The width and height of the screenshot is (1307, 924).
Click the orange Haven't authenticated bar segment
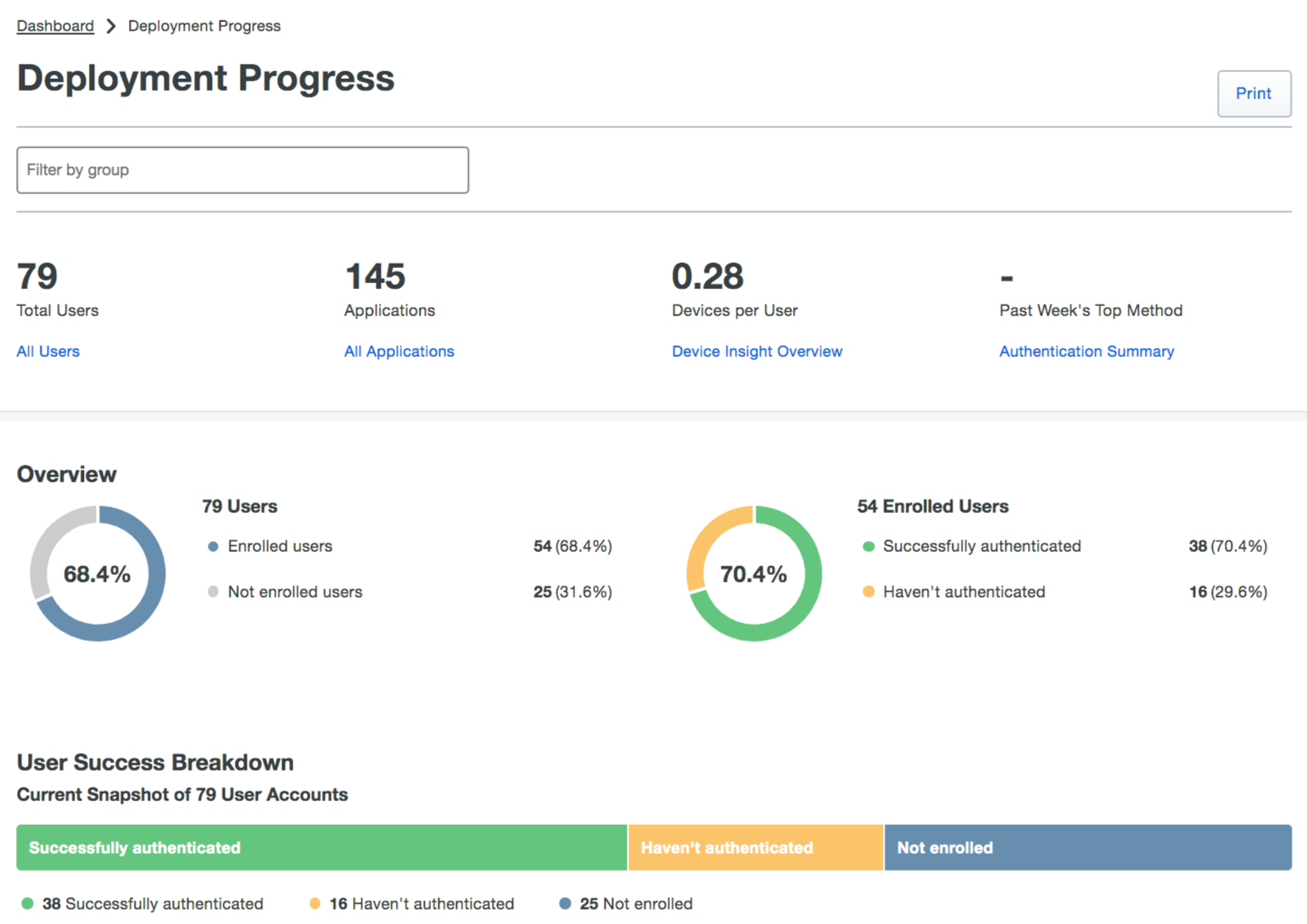pyautogui.click(x=755, y=847)
